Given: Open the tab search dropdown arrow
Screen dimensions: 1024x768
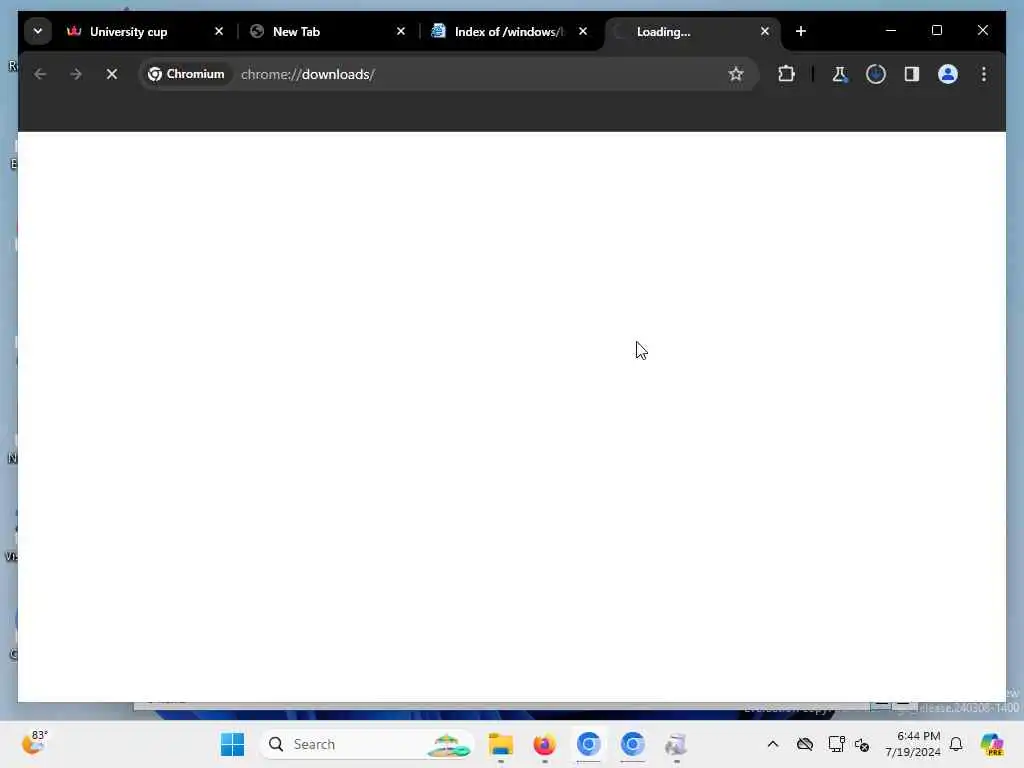Looking at the screenshot, I should (37, 31).
